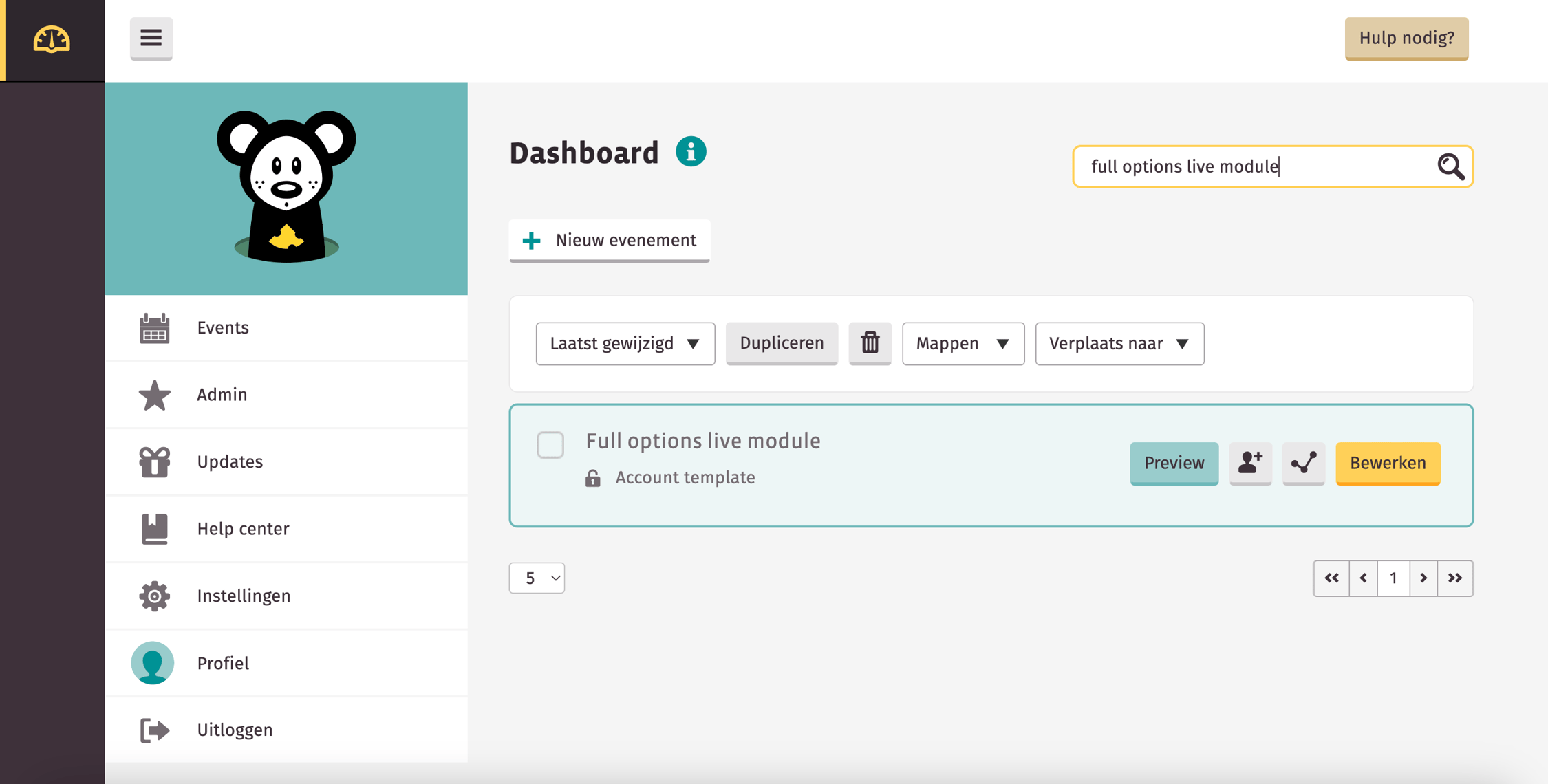Click the lock icon beside Account template

[593, 478]
